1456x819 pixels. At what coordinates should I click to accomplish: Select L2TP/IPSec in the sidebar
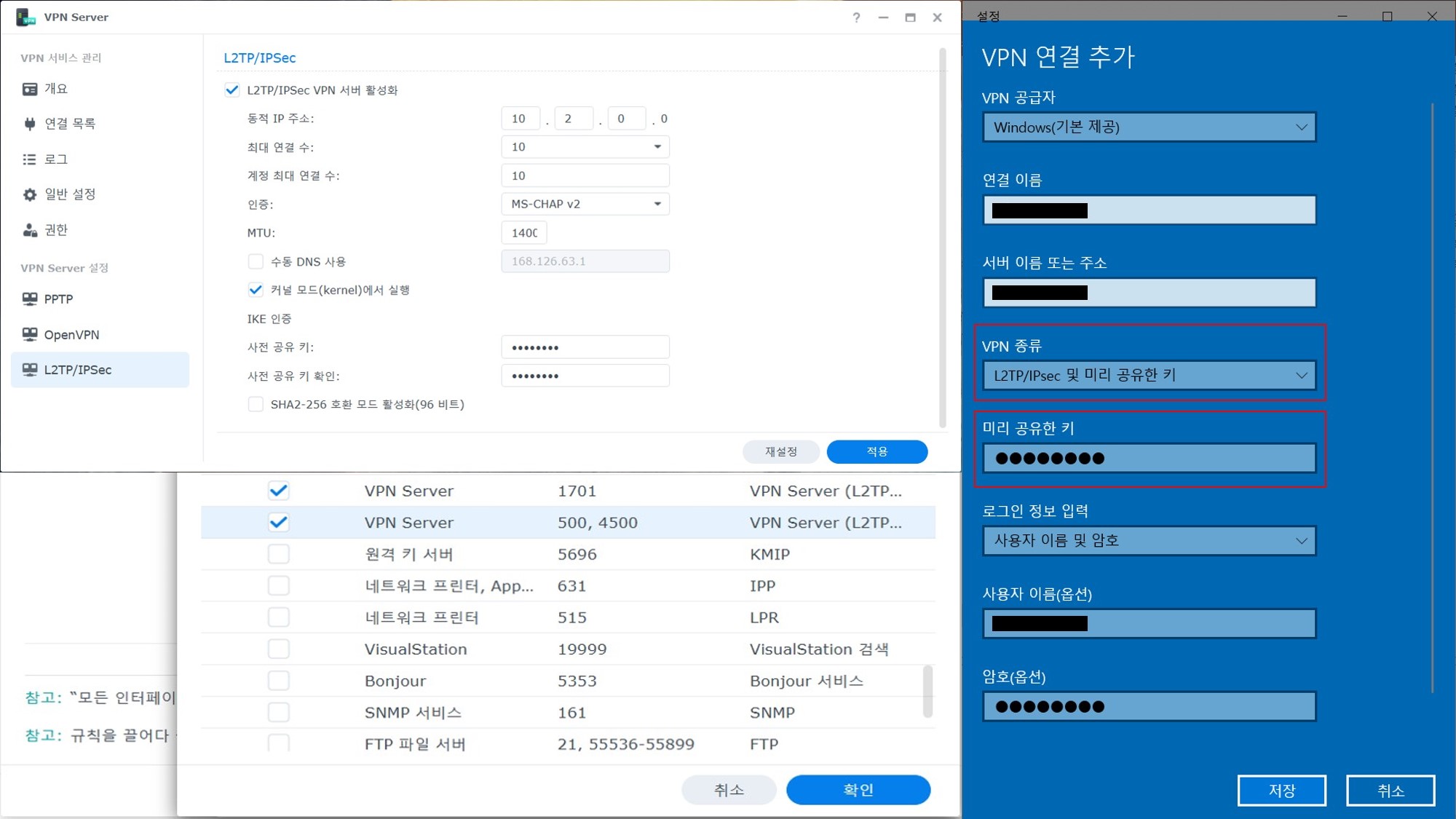(77, 370)
